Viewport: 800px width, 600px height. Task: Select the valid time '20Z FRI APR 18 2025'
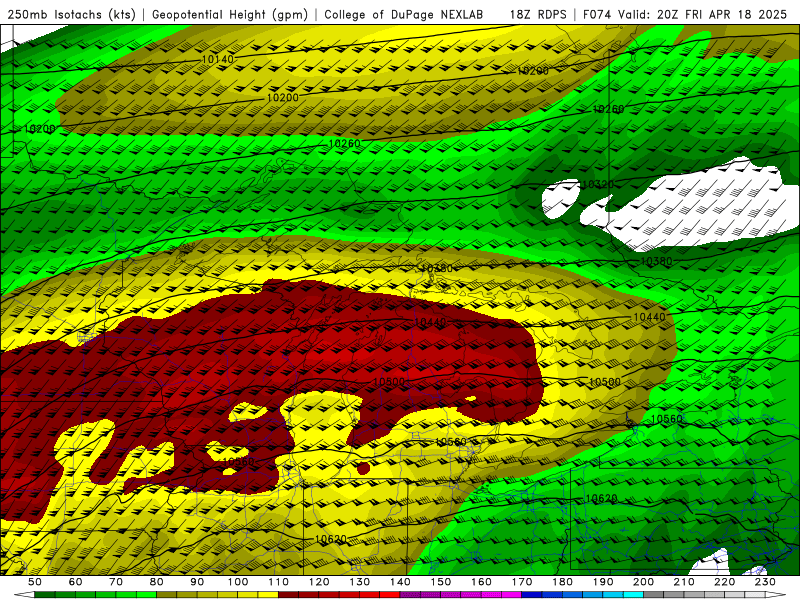722,14
